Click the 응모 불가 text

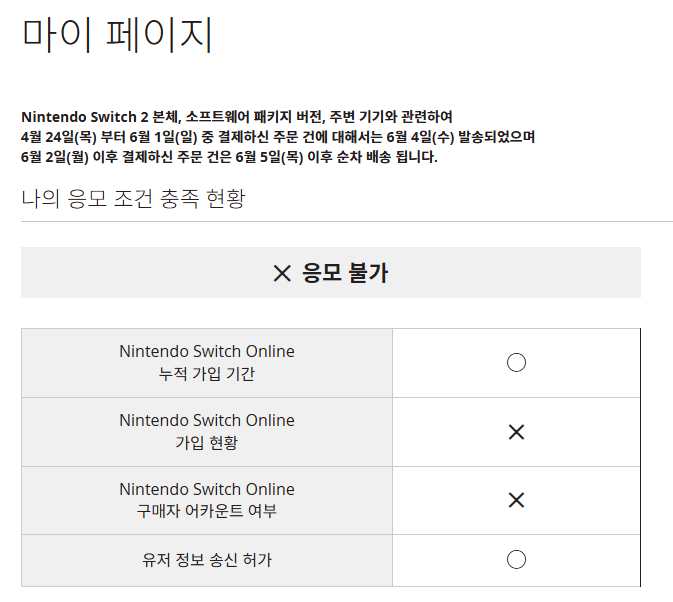click(345, 273)
